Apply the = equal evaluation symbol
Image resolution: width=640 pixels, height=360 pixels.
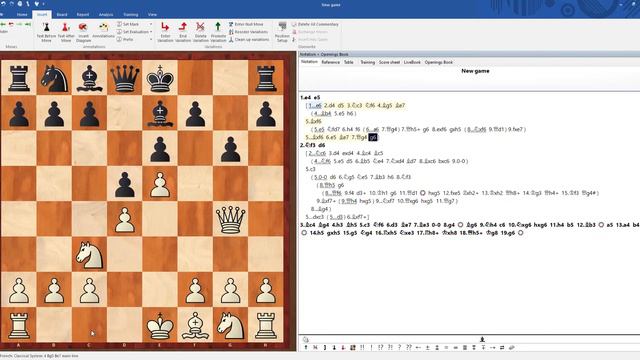pyautogui.click(x=446, y=347)
